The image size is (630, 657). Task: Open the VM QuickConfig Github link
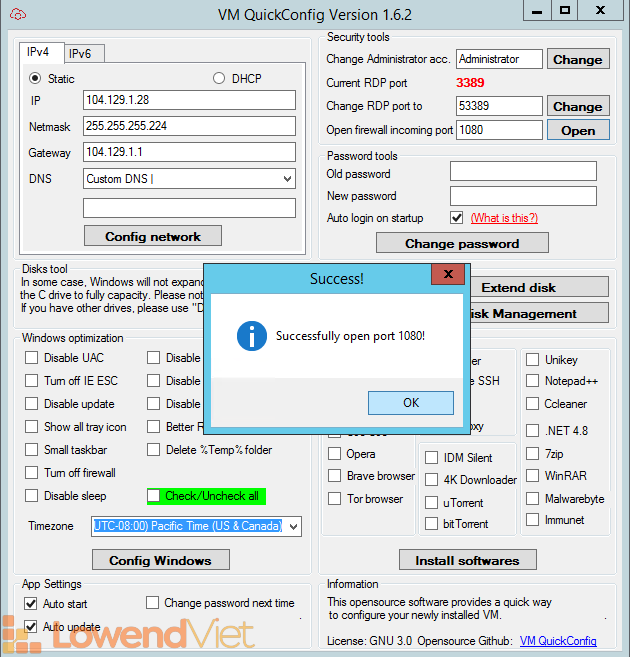coord(558,641)
